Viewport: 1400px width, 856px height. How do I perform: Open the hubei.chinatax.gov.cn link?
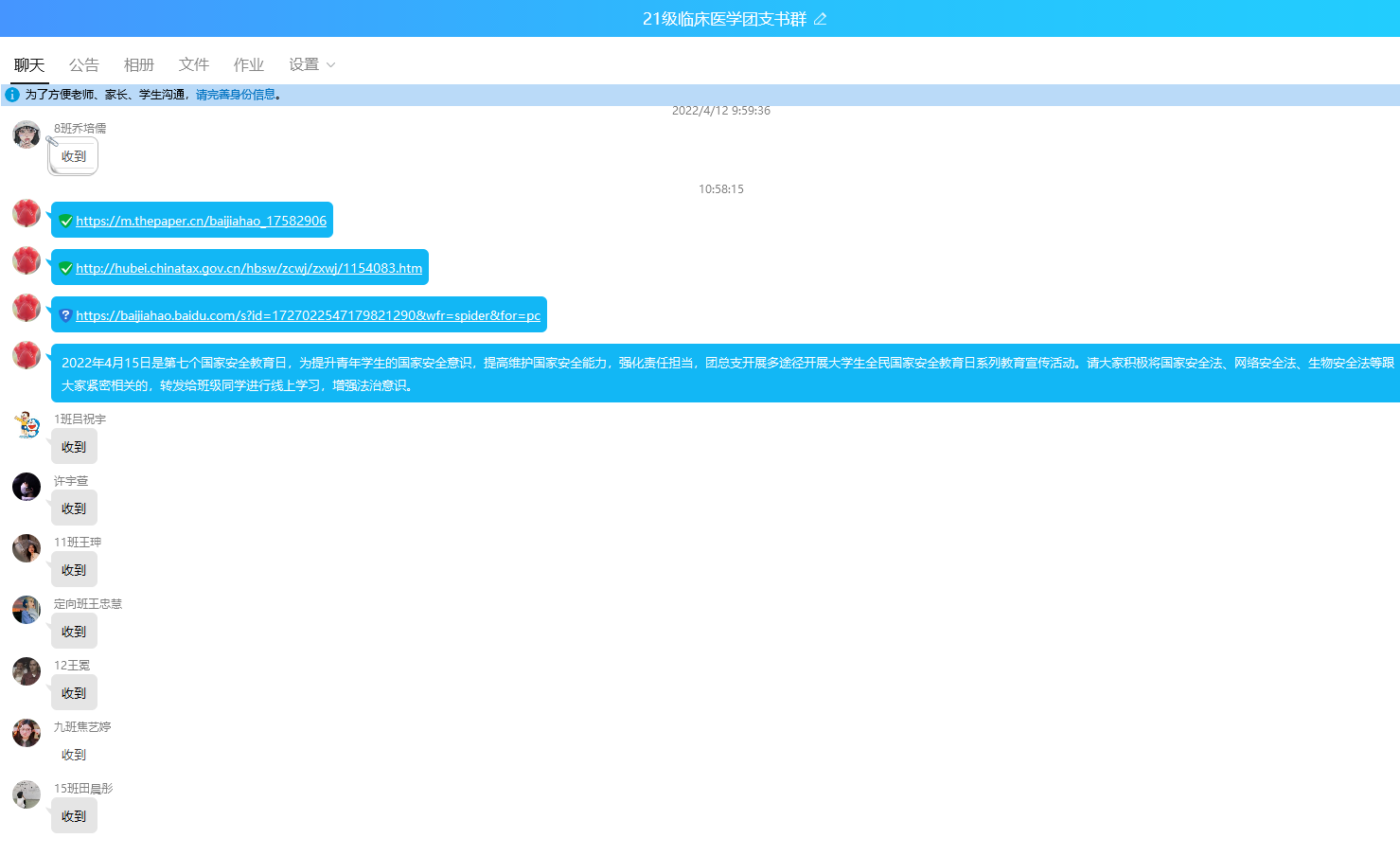249,268
